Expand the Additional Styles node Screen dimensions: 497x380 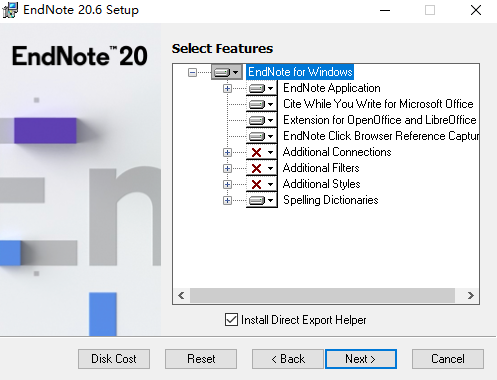tap(227, 184)
